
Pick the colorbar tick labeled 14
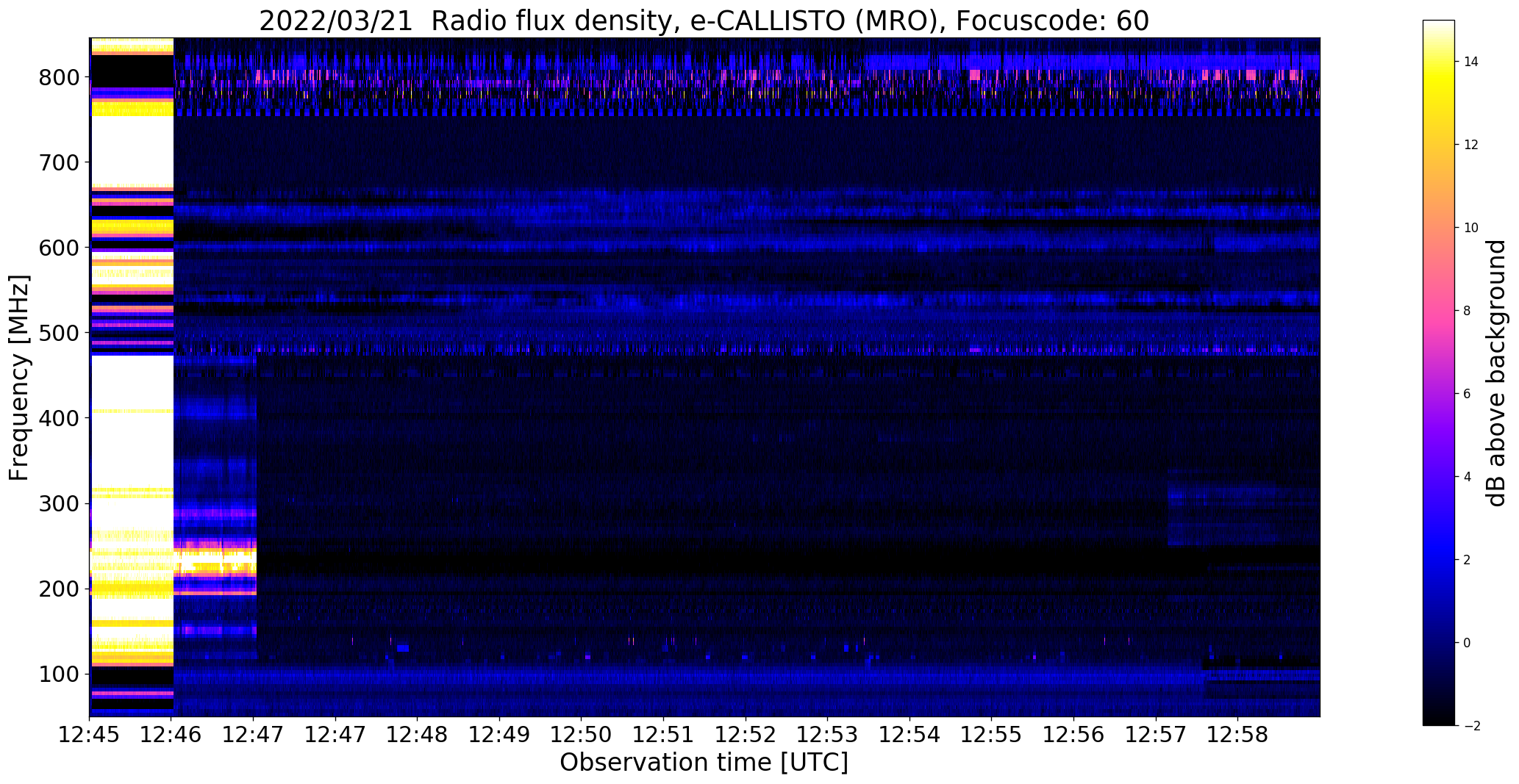pyautogui.click(x=1470, y=62)
